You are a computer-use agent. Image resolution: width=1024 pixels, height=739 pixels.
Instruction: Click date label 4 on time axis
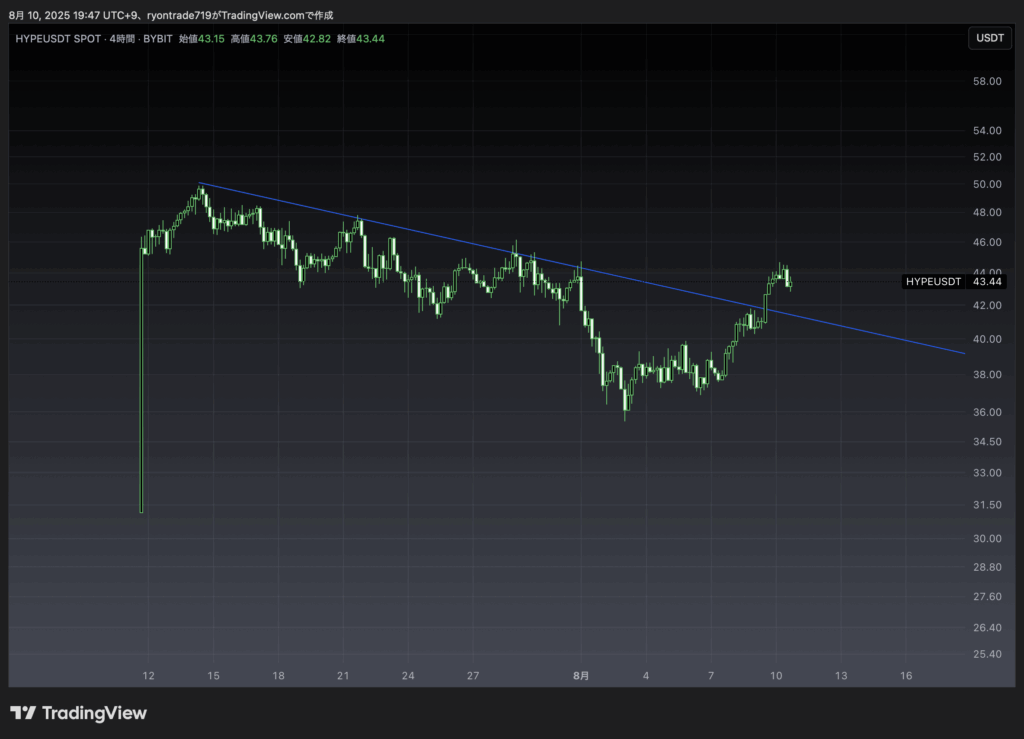646,676
